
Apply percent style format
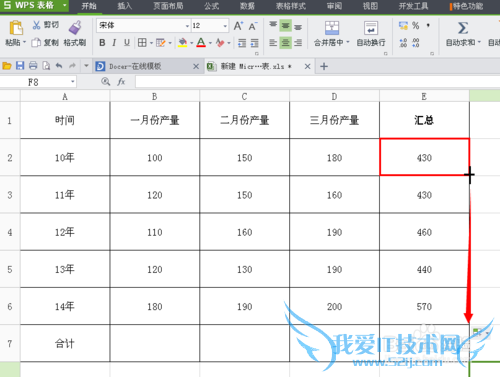tap(416, 25)
